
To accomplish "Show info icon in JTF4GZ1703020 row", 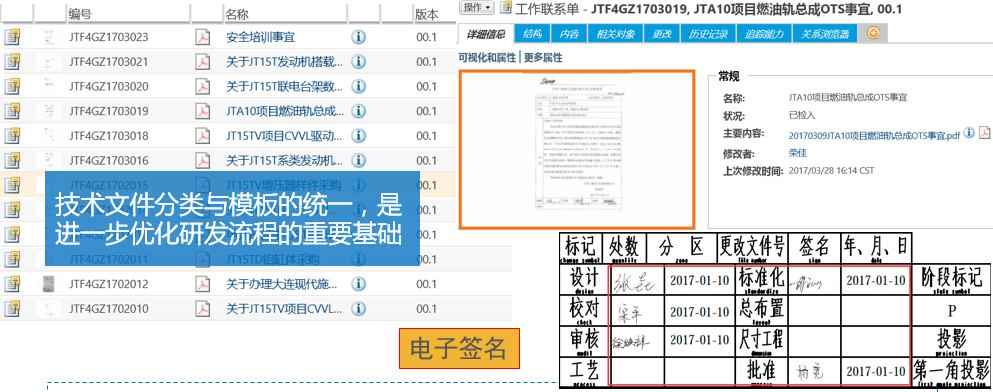I will click(x=358, y=86).
